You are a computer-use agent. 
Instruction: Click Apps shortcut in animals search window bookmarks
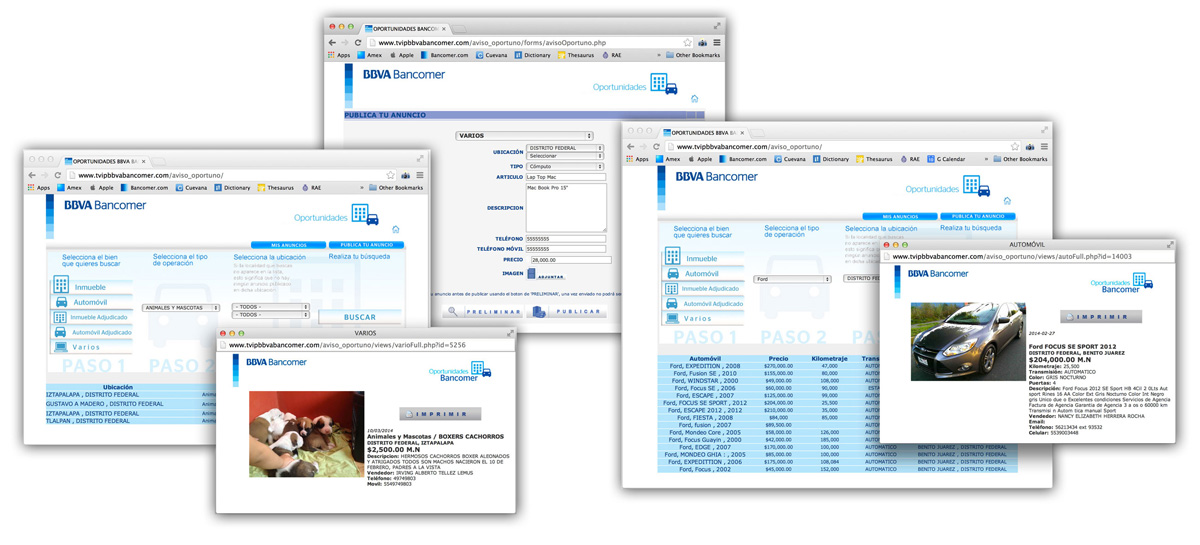pos(40,187)
